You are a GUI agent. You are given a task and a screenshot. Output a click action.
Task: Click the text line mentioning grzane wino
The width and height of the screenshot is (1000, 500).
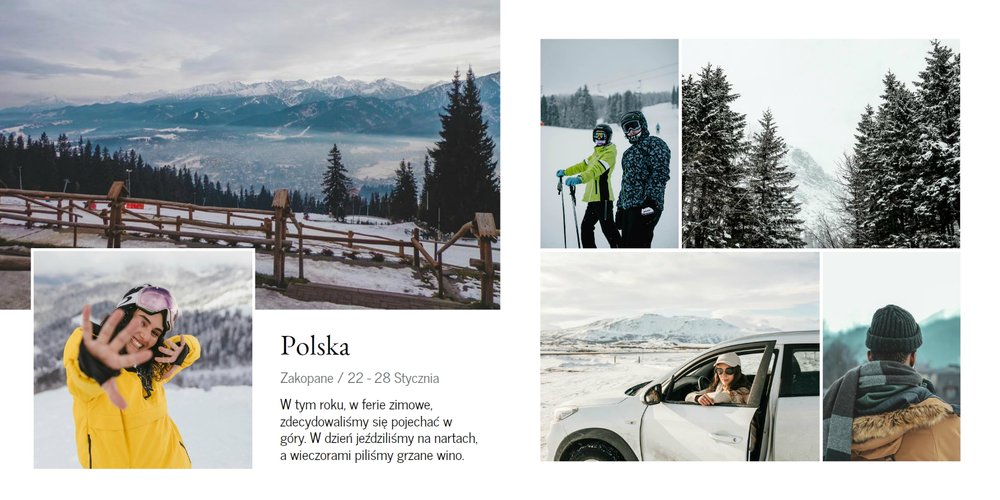coord(372,455)
